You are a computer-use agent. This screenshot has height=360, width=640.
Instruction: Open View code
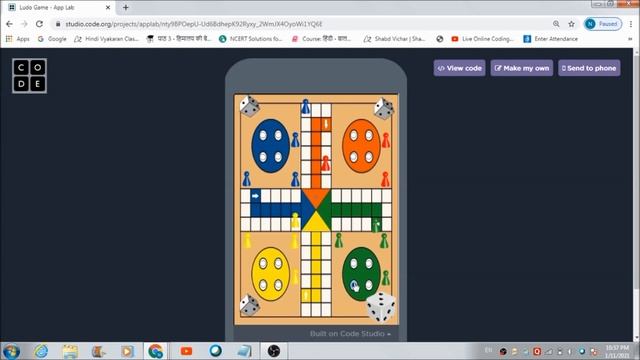(460, 68)
